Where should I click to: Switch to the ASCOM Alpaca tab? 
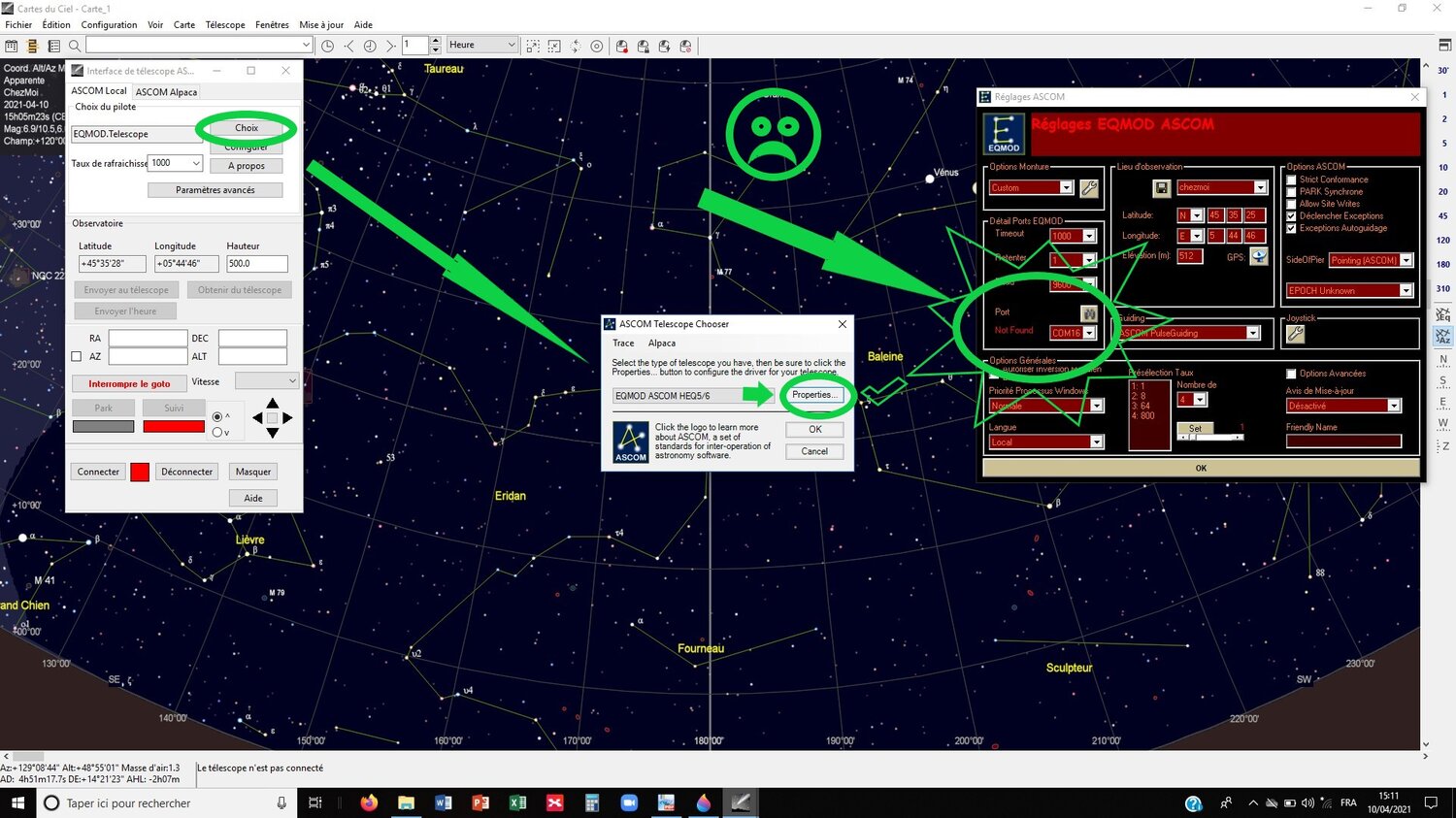[166, 92]
